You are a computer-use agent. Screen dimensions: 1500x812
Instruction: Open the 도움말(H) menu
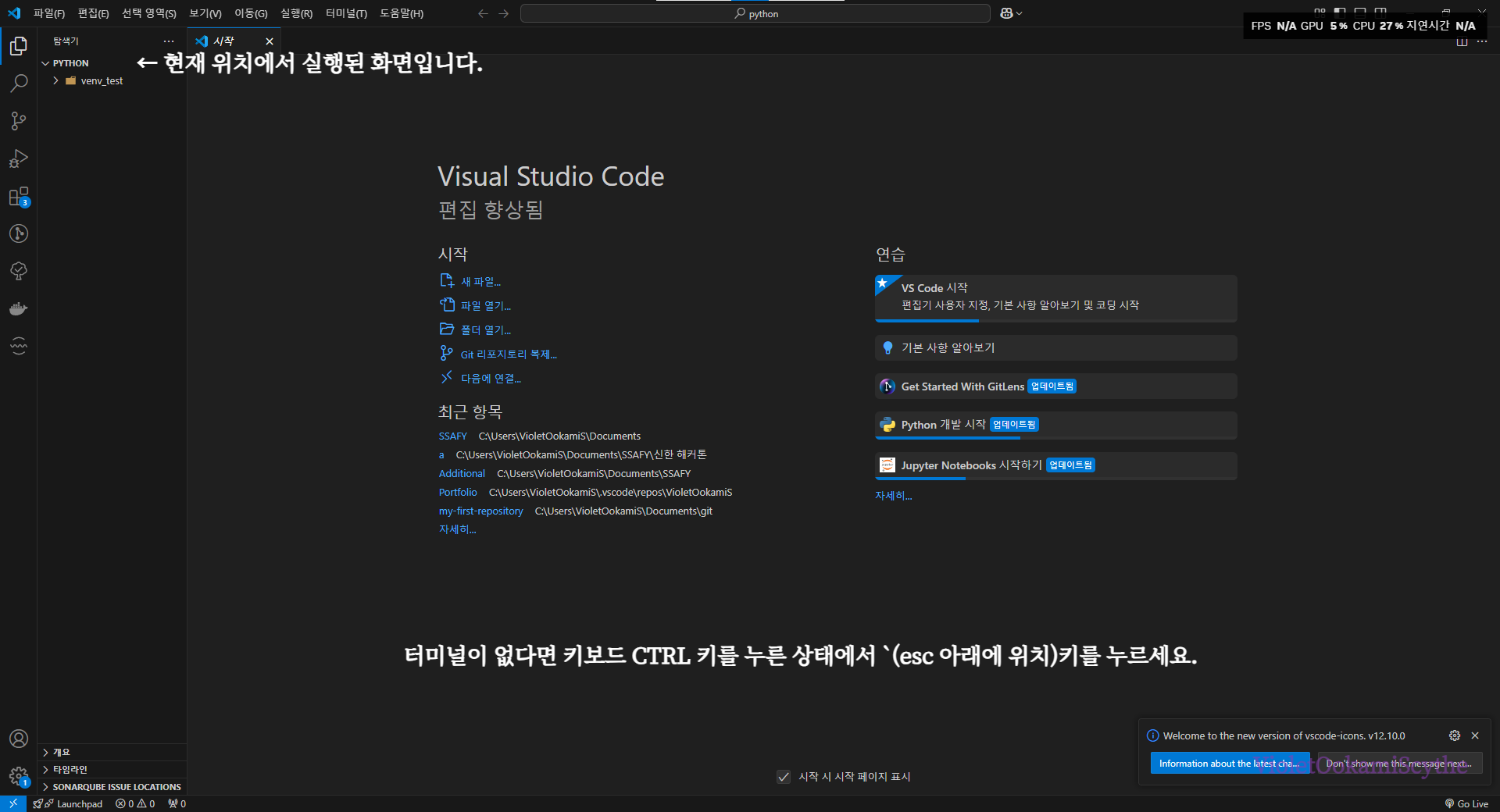402,13
